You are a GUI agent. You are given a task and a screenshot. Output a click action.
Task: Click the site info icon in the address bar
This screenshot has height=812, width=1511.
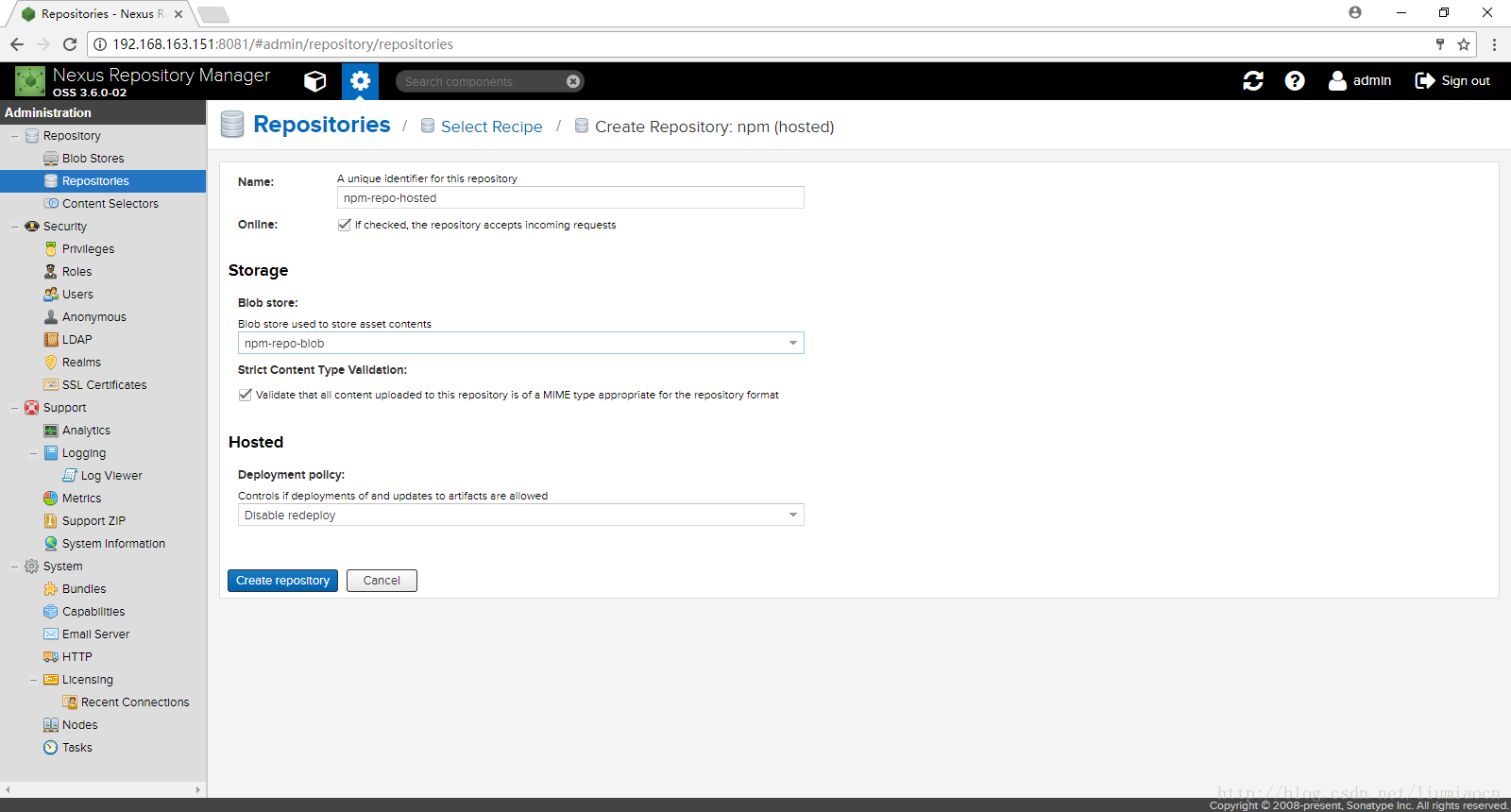pyautogui.click(x=100, y=44)
